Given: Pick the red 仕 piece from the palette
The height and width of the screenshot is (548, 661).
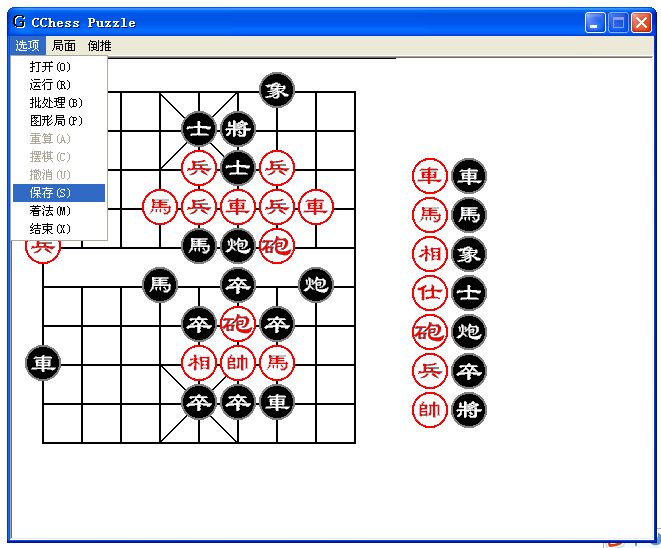Looking at the screenshot, I should [x=430, y=293].
